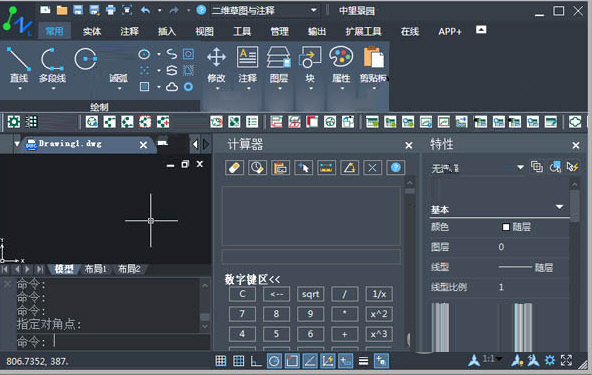Viewport: 592px width, 375px height.
Task: Switch to the 扩展工具 ribbon tab
Action: 363,31
